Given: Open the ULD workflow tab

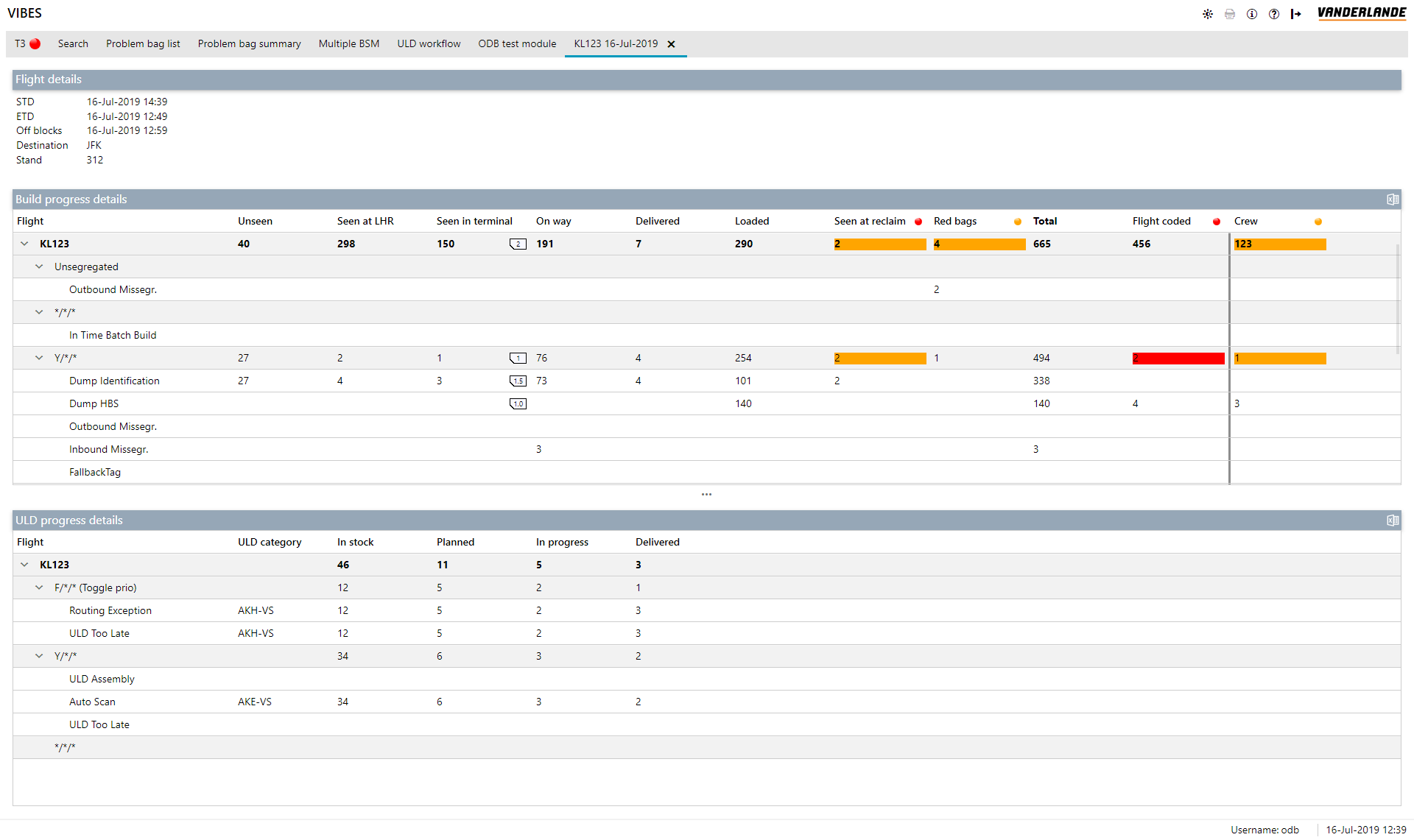Looking at the screenshot, I should point(429,44).
